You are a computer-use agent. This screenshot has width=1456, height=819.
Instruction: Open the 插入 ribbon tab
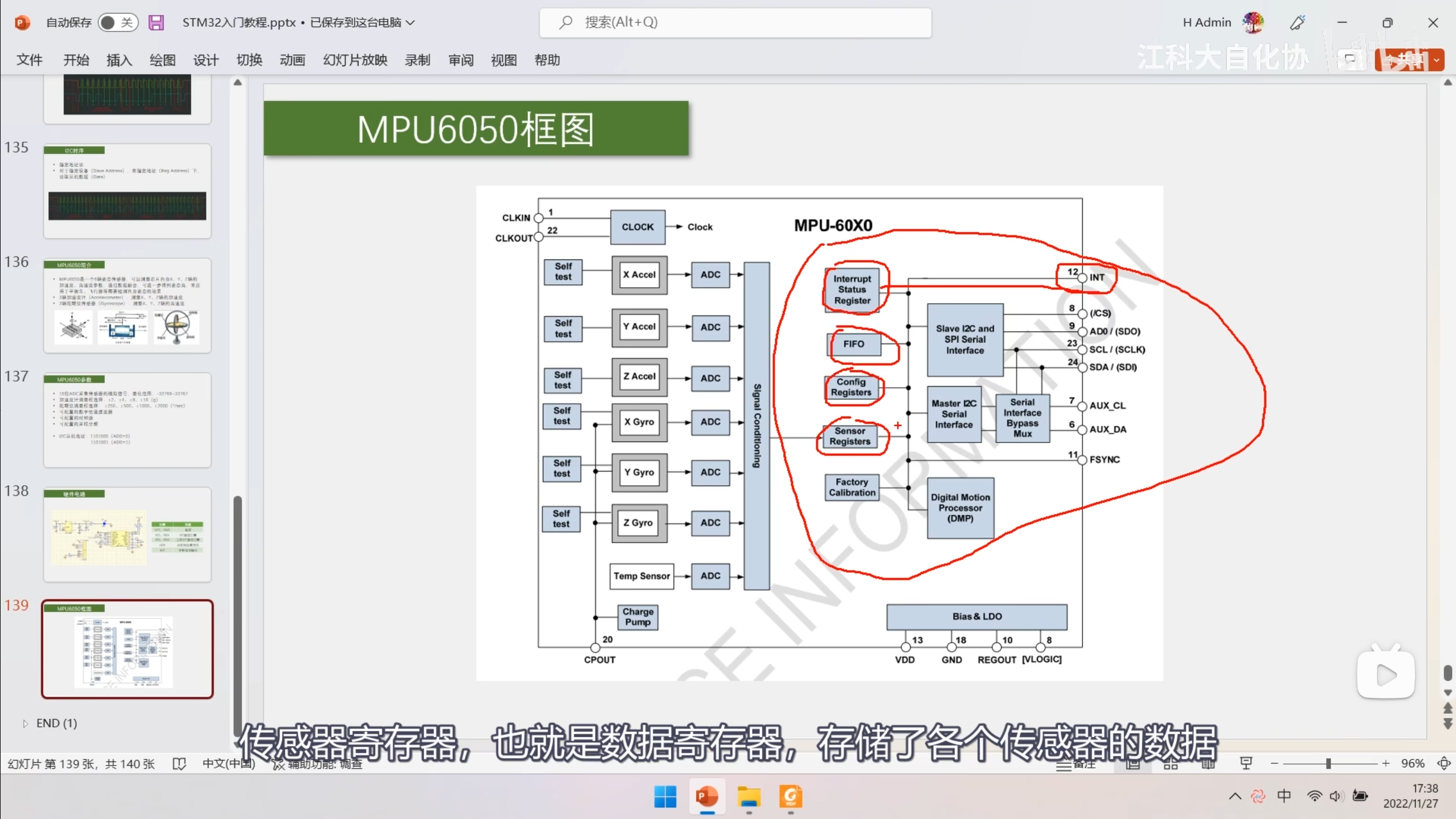pos(119,60)
